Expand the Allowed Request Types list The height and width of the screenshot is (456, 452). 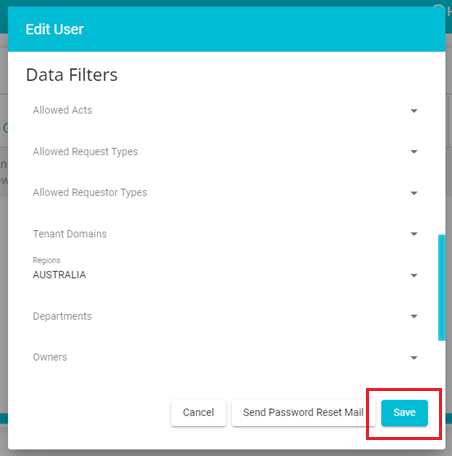pyautogui.click(x=225, y=152)
